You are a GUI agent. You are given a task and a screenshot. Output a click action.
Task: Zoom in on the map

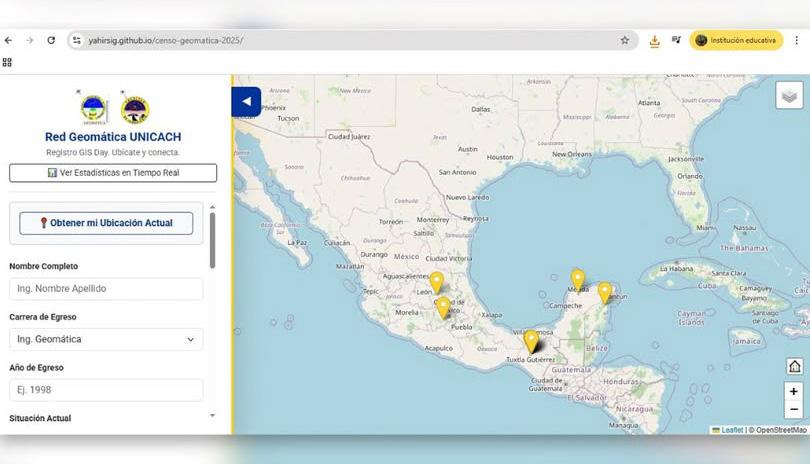793,392
